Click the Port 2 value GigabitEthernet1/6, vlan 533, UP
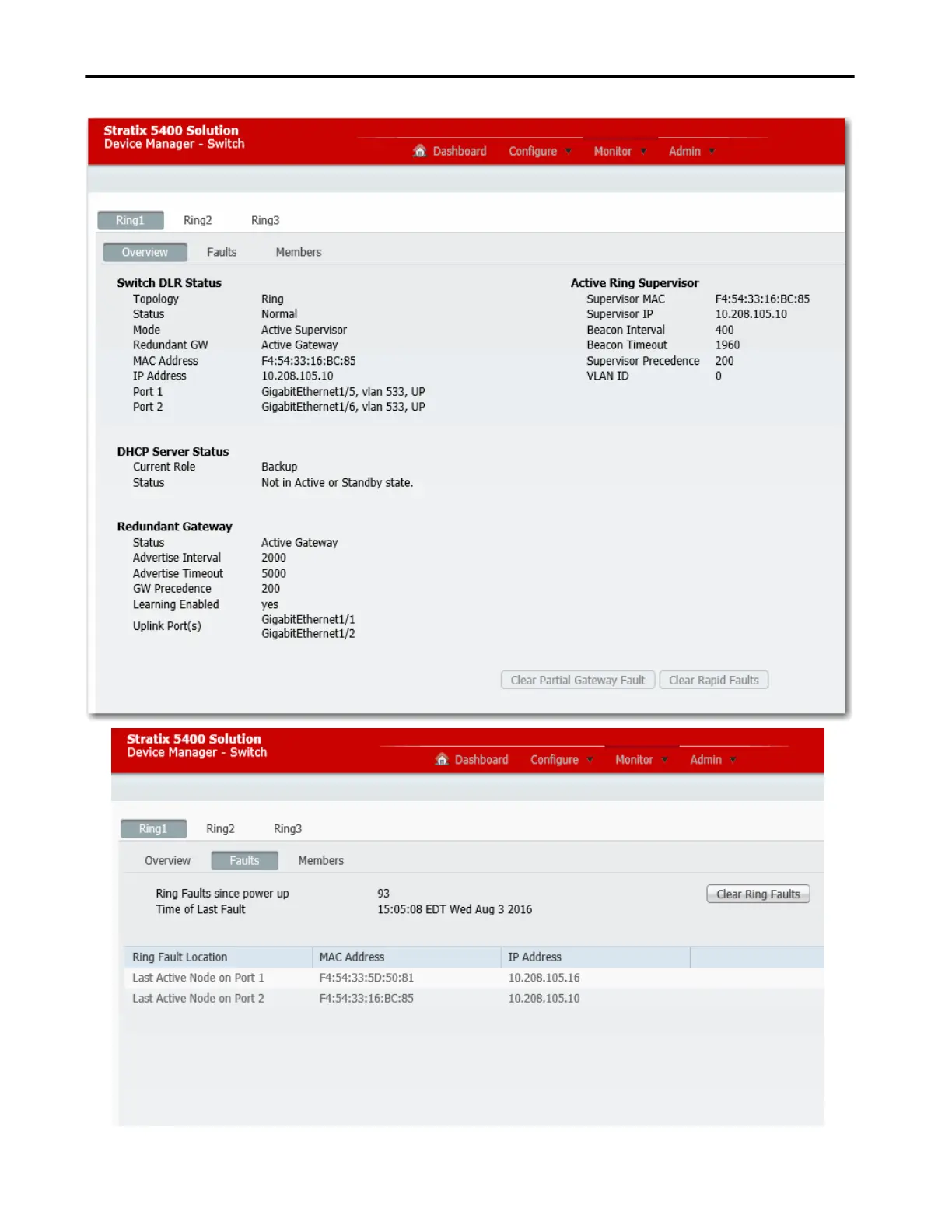 pyautogui.click(x=343, y=407)
